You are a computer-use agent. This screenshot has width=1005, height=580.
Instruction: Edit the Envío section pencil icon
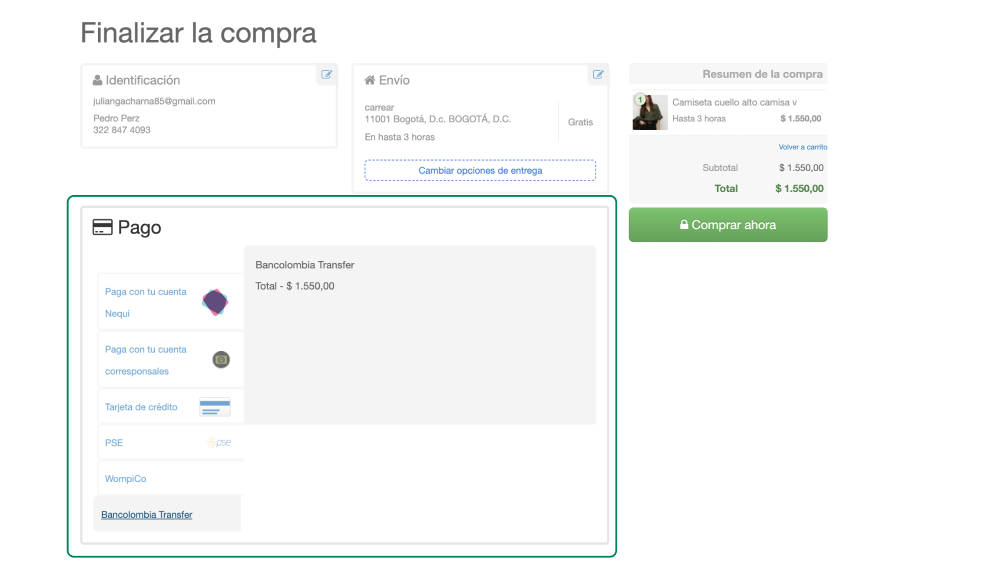pyautogui.click(x=598, y=75)
